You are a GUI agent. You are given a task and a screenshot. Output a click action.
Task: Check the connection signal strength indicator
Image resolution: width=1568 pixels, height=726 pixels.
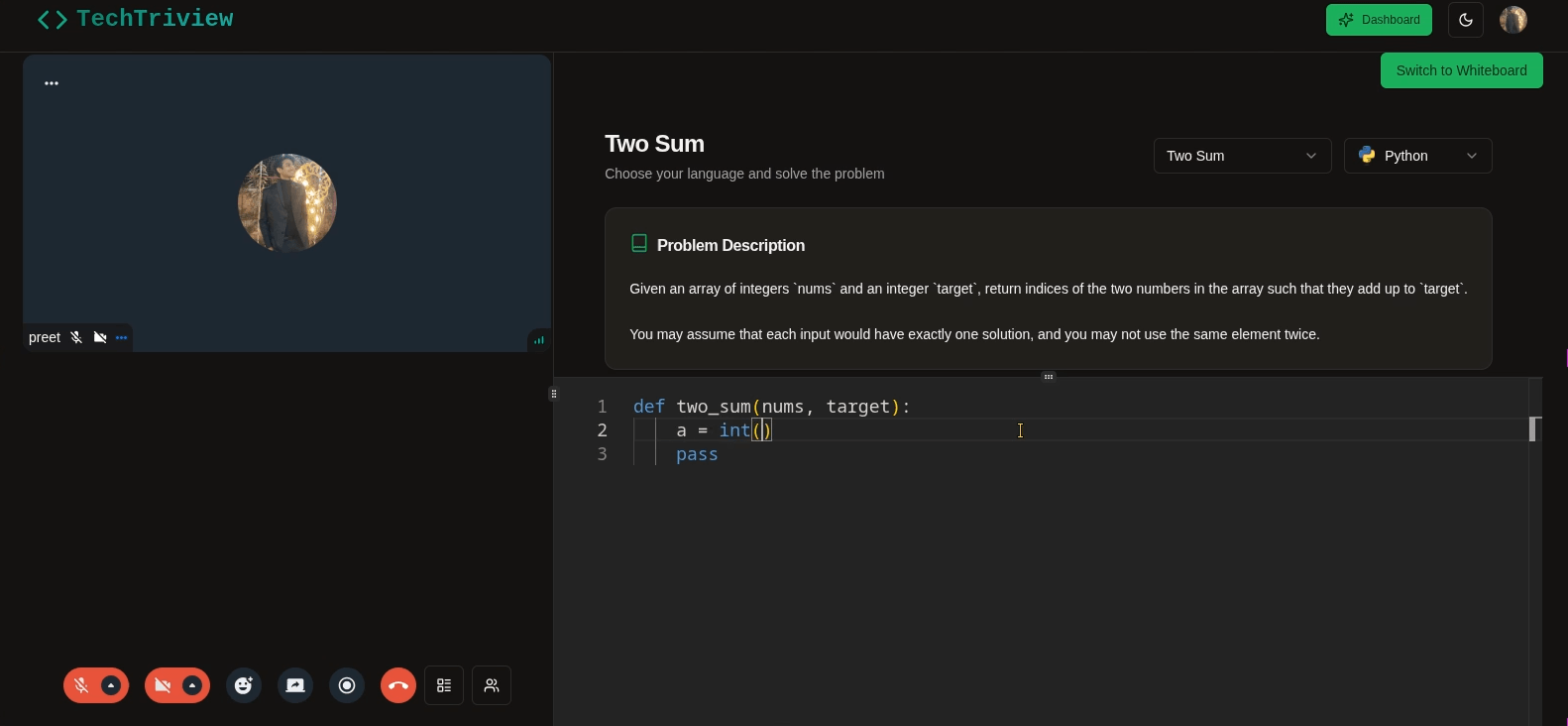(x=539, y=340)
